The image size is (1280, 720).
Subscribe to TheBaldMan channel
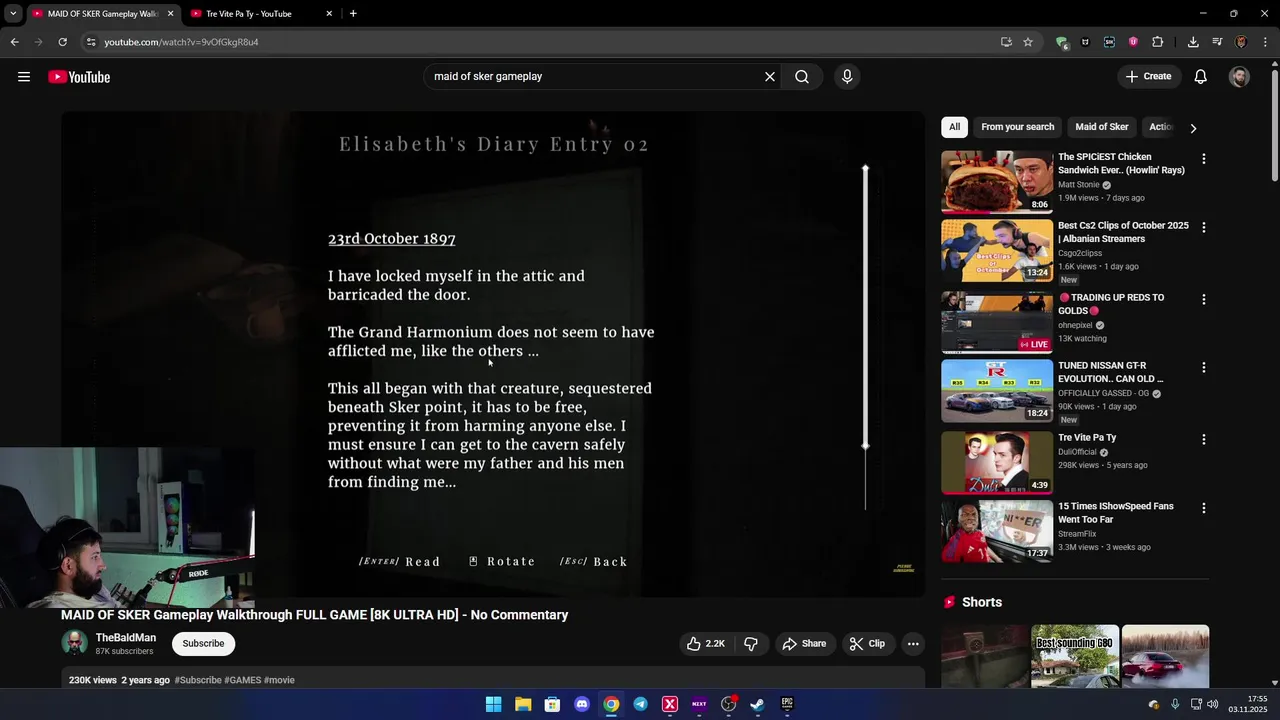tap(203, 644)
